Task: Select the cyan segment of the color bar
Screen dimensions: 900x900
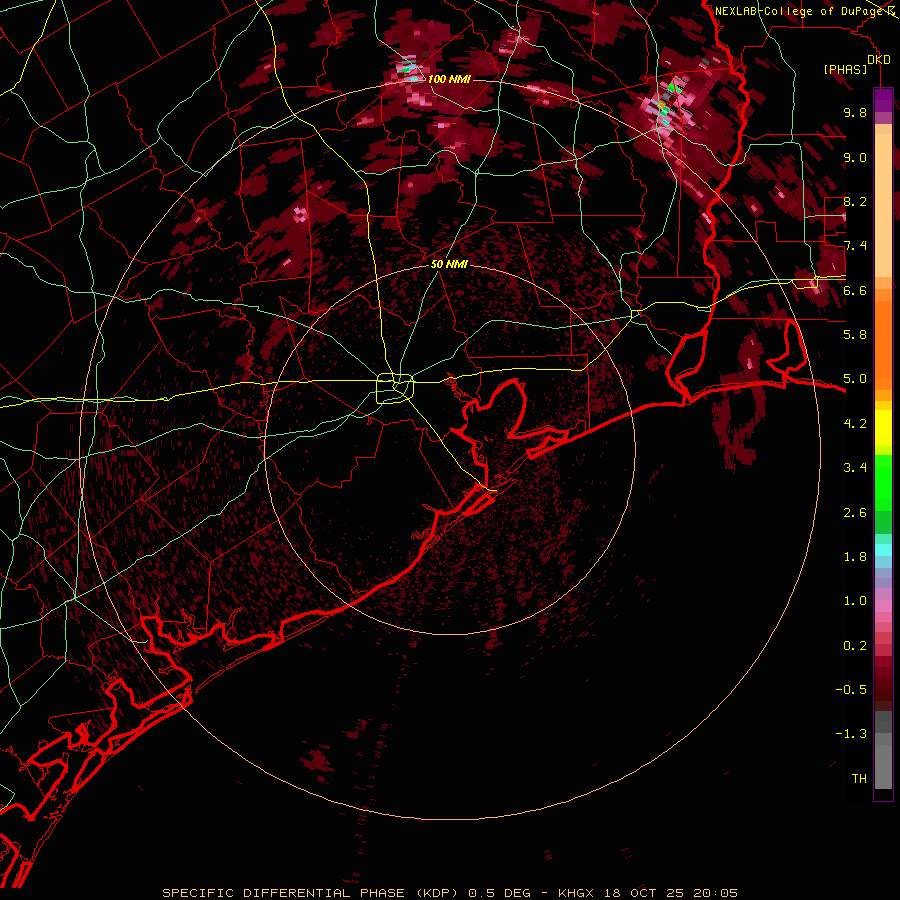Action: [883, 550]
